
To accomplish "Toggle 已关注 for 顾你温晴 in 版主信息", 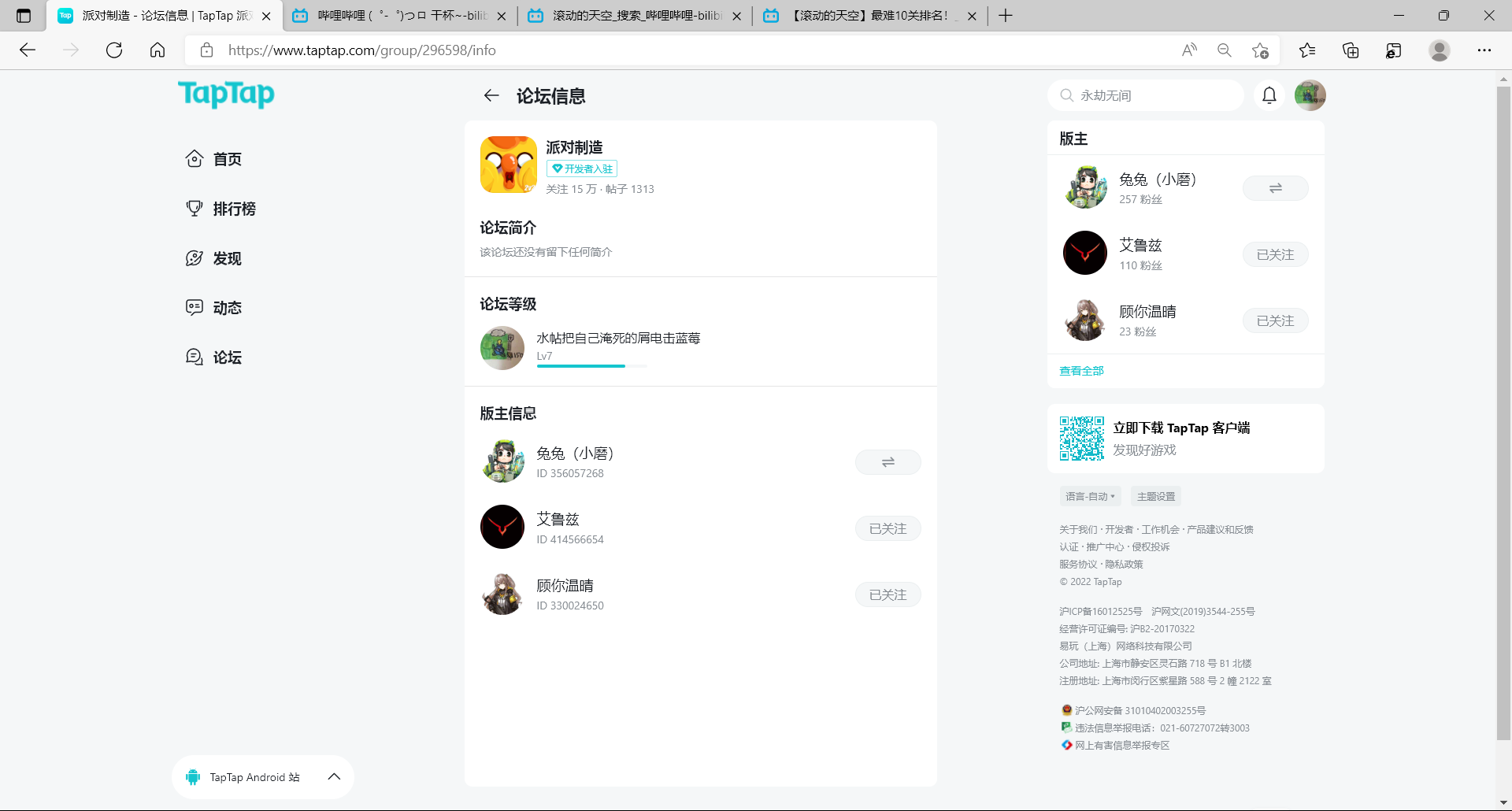I will pos(888,595).
